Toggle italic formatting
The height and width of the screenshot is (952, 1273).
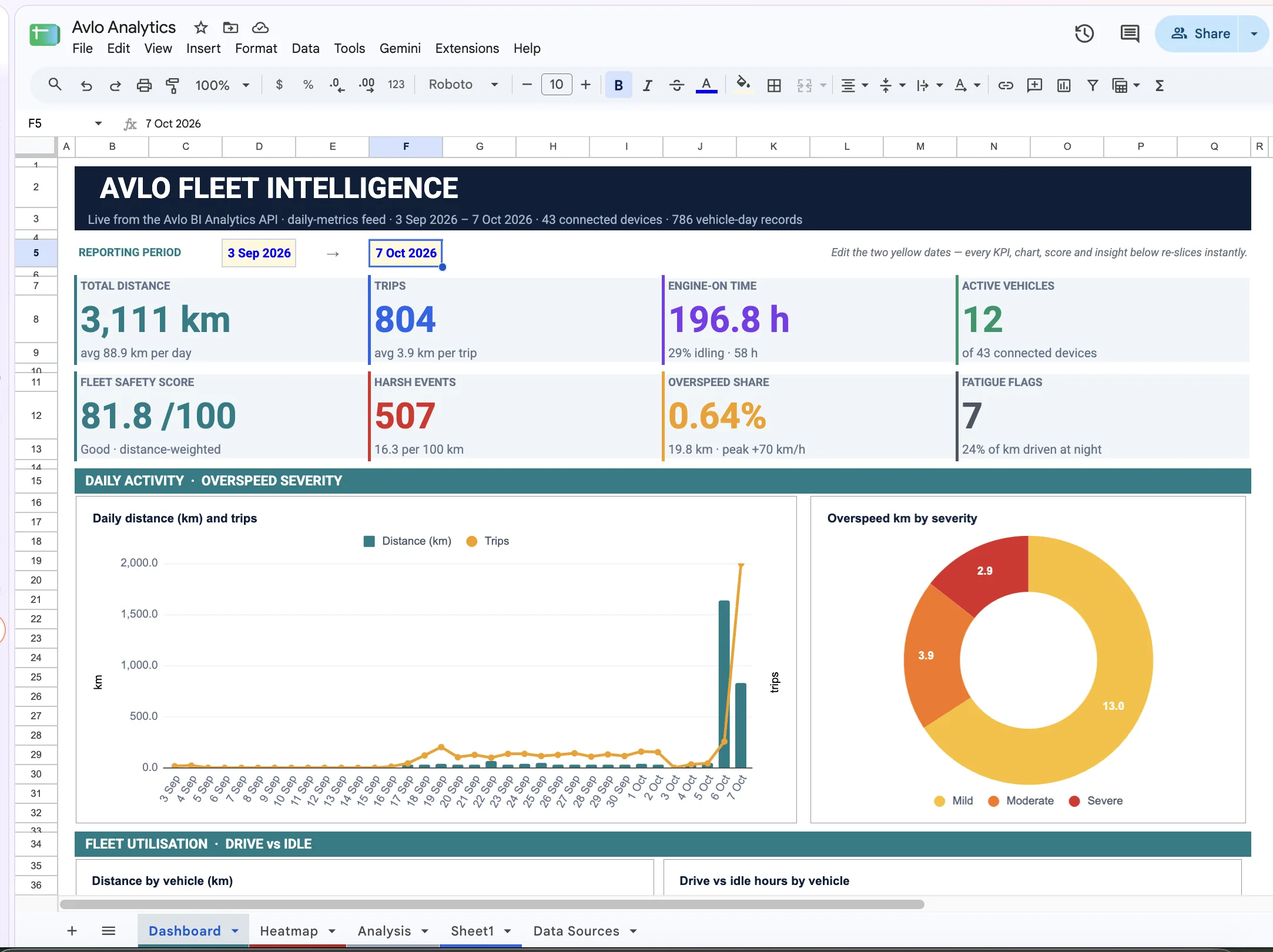(648, 85)
